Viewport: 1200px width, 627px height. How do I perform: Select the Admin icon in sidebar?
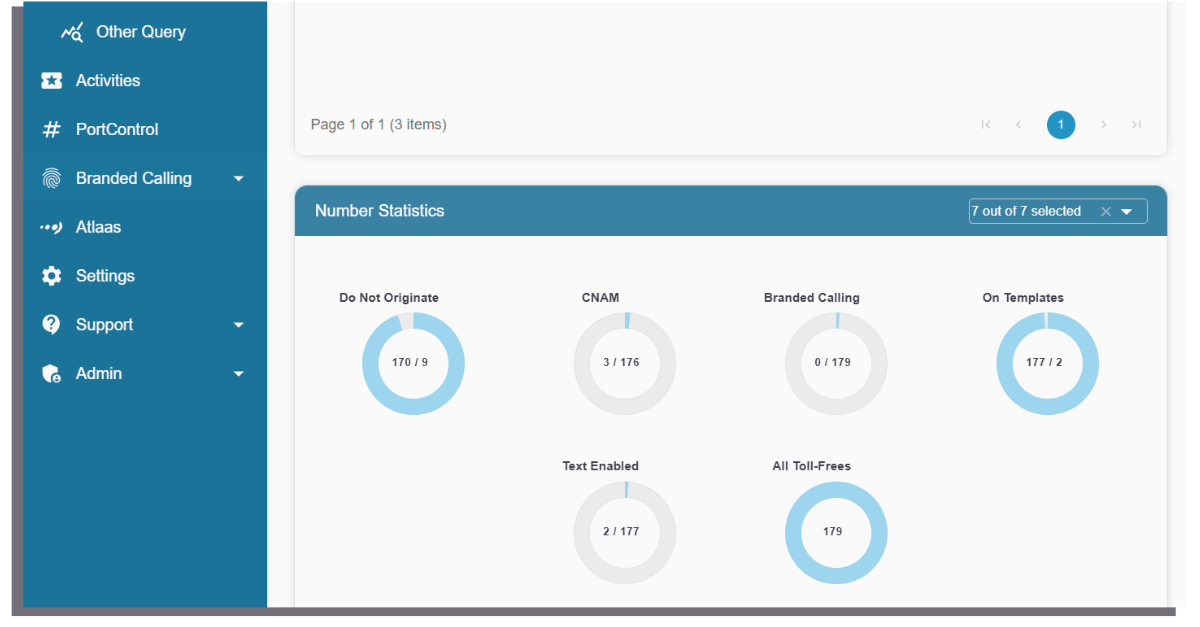point(51,373)
